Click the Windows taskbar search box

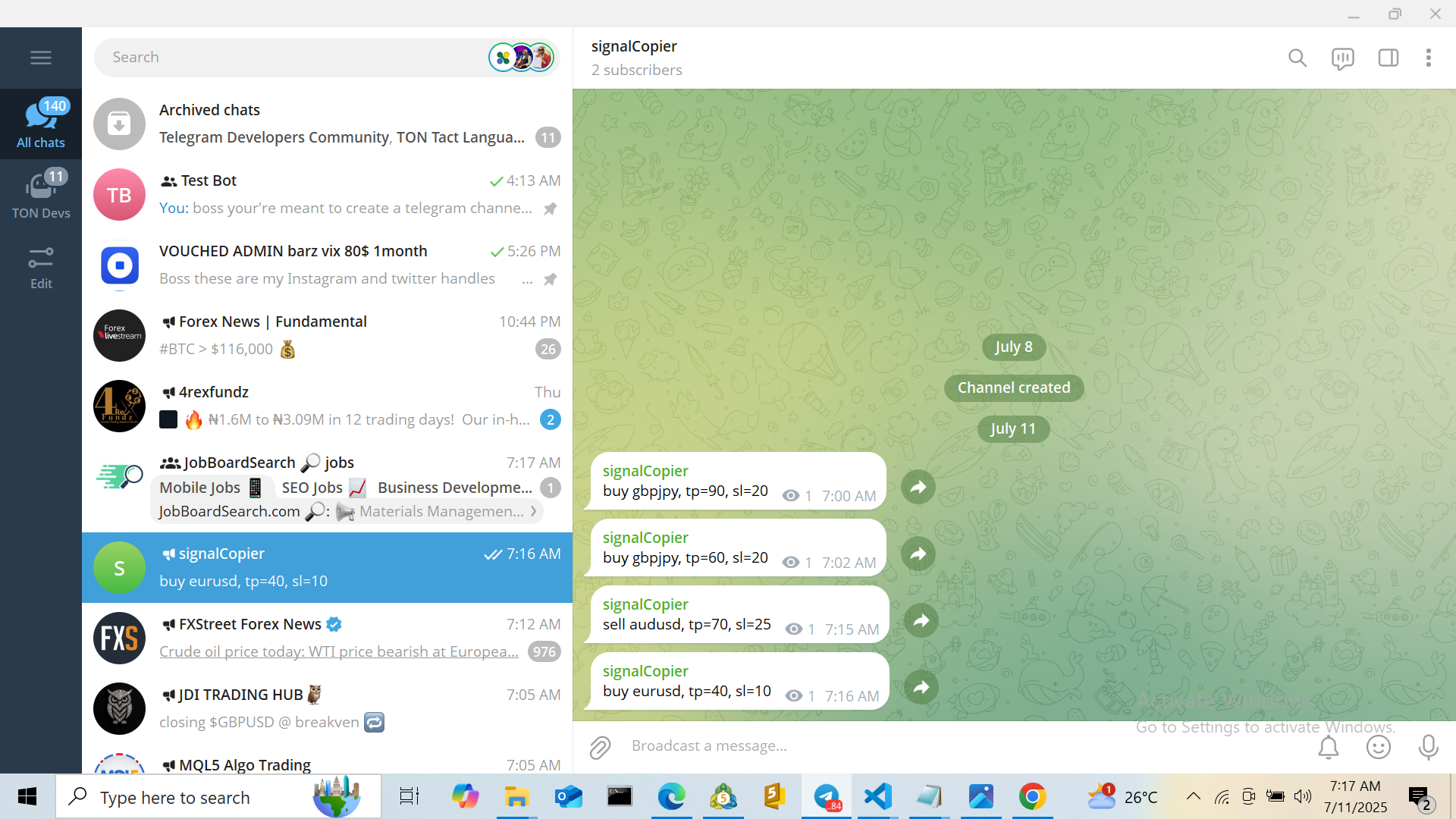point(218,797)
